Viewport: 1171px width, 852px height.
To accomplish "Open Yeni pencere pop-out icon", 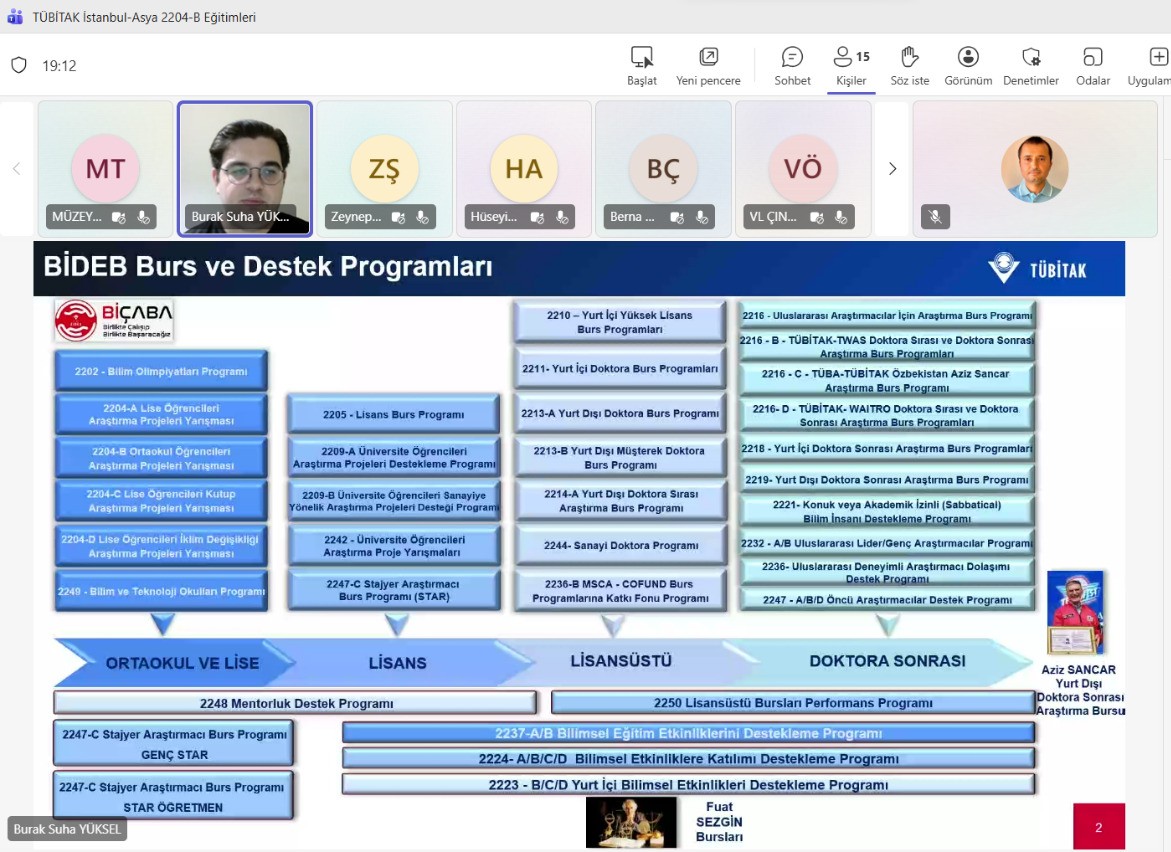I will pyautogui.click(x=708, y=57).
